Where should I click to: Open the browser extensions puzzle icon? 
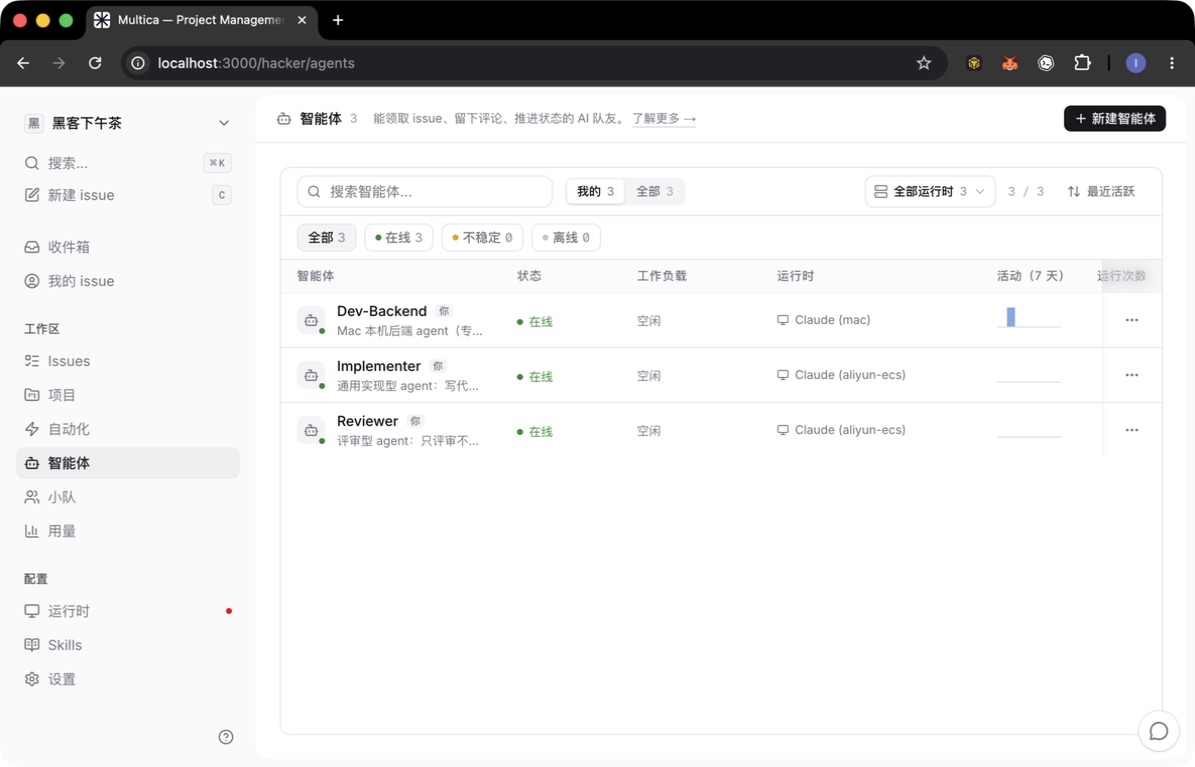click(x=1082, y=63)
